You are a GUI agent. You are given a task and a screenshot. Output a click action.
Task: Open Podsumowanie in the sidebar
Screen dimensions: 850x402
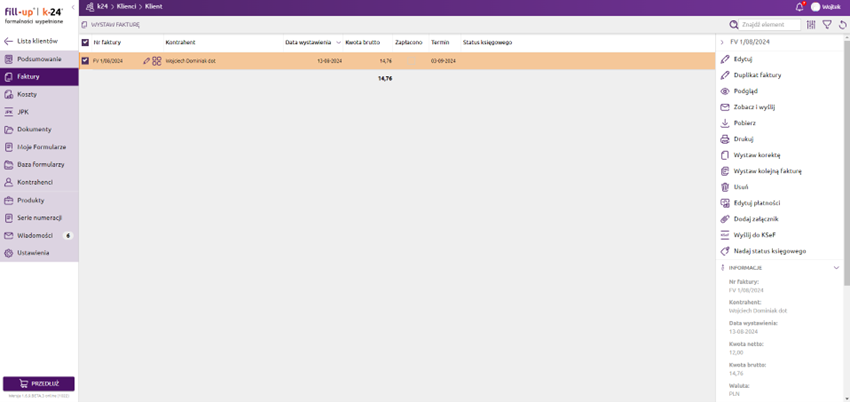pyautogui.click(x=39, y=59)
